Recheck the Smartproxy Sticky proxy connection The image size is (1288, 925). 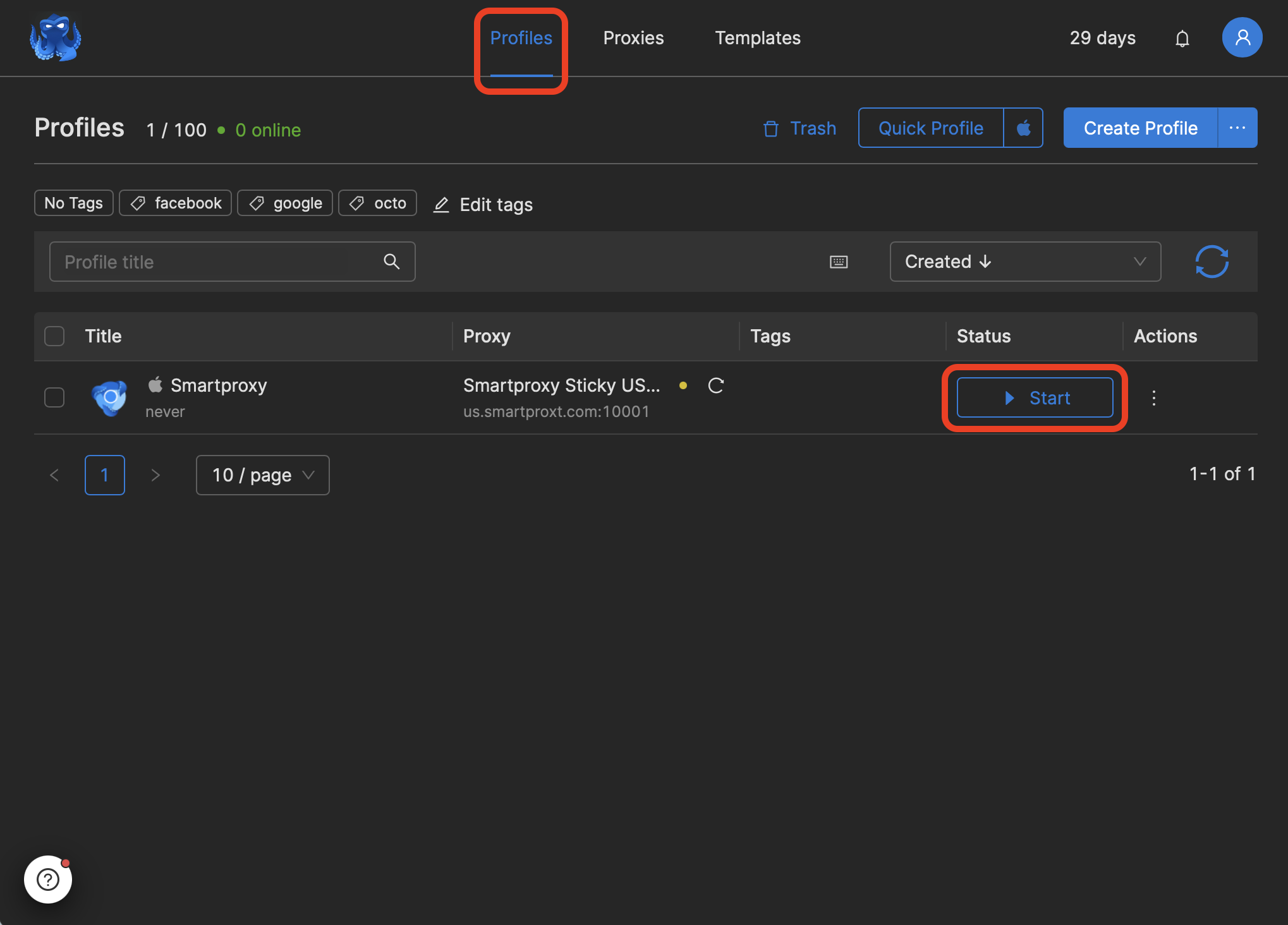pyautogui.click(x=716, y=385)
